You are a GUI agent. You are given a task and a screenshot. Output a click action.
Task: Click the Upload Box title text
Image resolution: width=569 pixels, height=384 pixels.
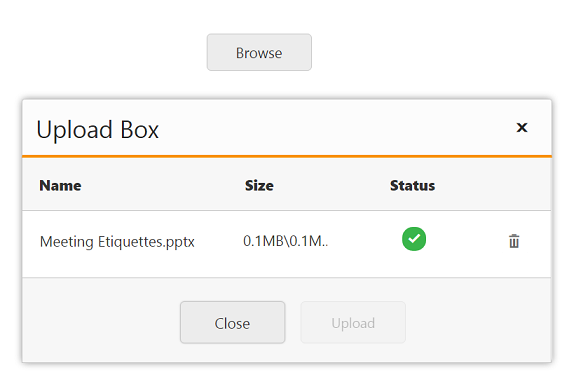(x=98, y=130)
